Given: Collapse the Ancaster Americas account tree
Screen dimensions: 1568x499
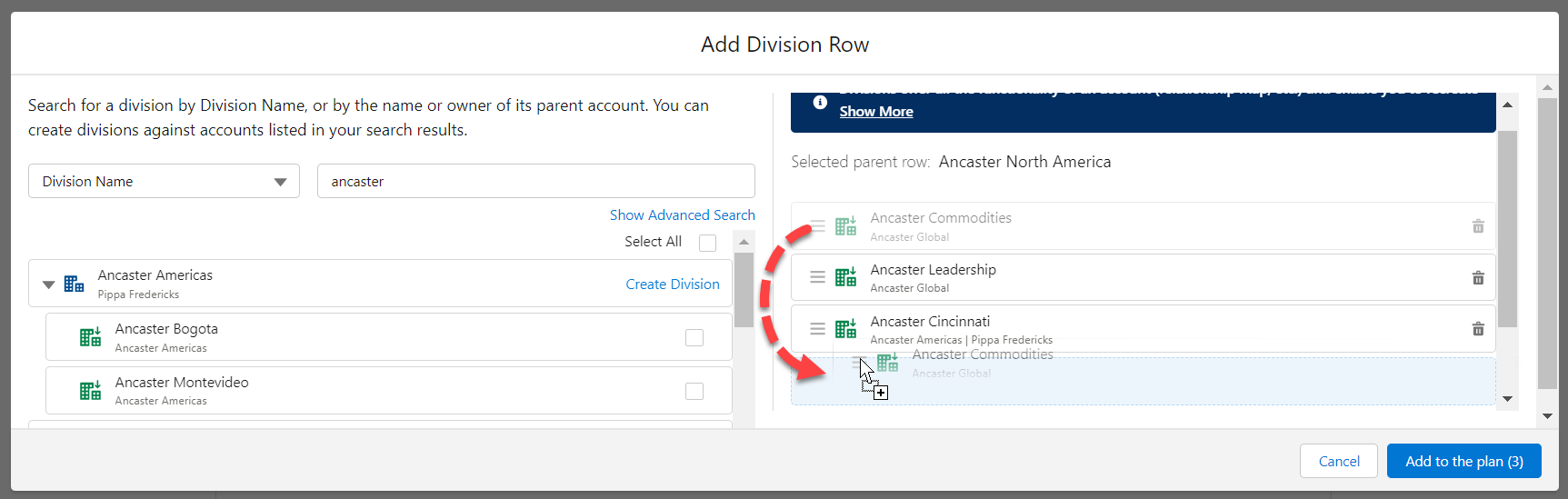Looking at the screenshot, I should [x=49, y=284].
